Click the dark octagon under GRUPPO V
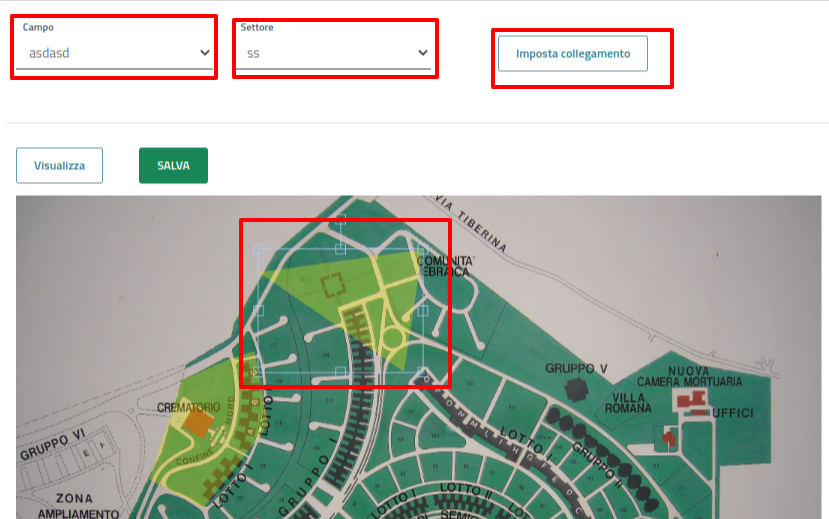829x519 pixels. [576, 389]
